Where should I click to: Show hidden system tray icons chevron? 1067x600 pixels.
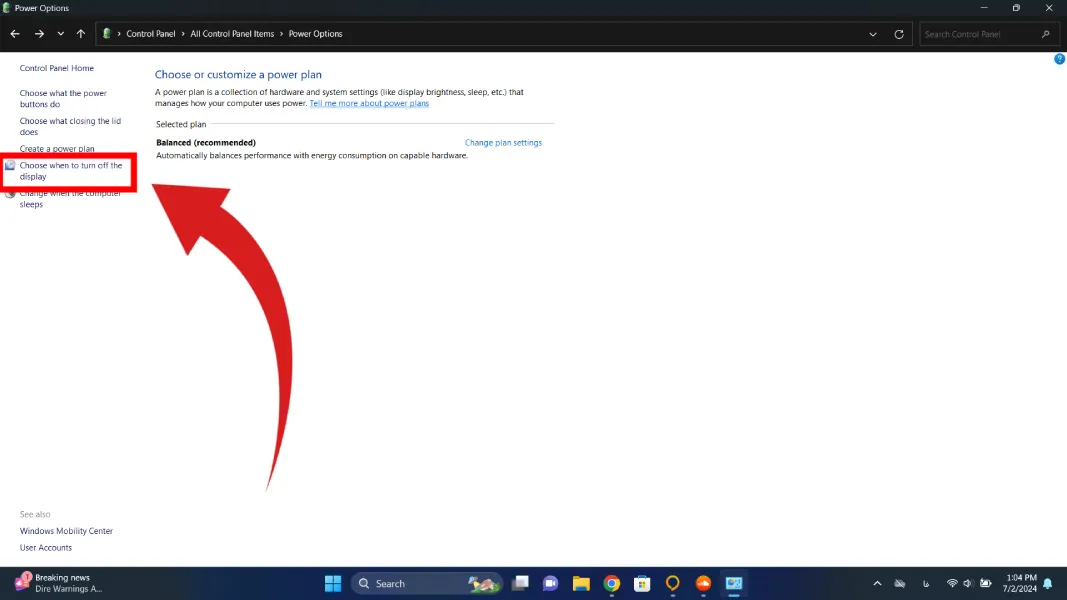[x=877, y=583]
